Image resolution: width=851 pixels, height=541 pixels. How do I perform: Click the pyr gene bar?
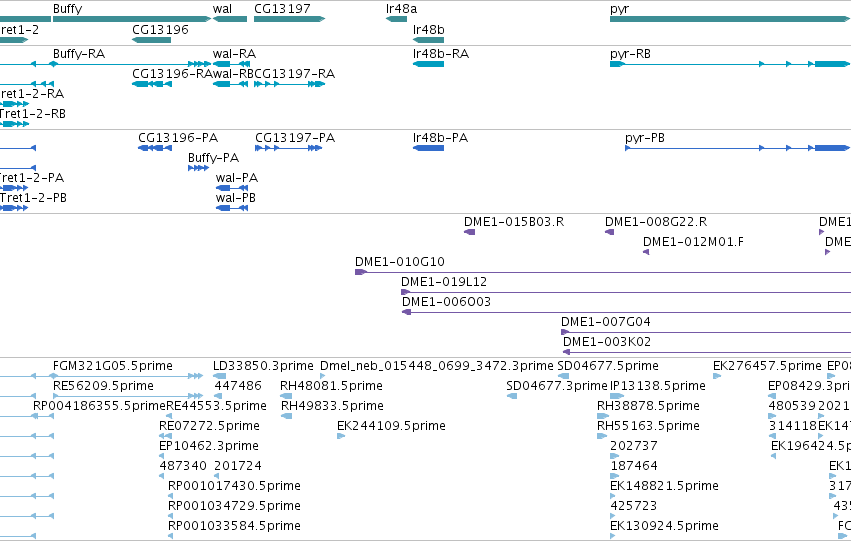tap(730, 19)
